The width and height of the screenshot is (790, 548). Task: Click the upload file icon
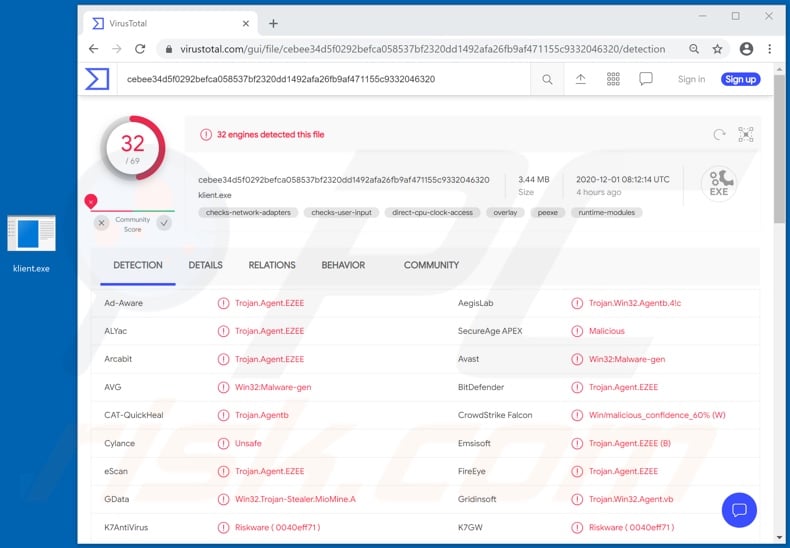pos(580,79)
